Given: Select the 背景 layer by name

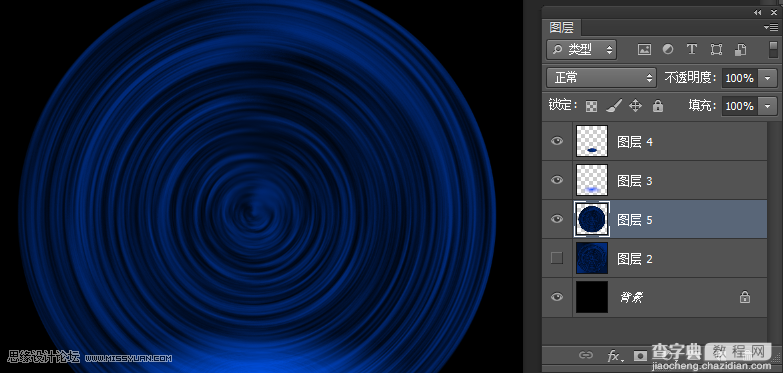Looking at the screenshot, I should click(x=631, y=298).
